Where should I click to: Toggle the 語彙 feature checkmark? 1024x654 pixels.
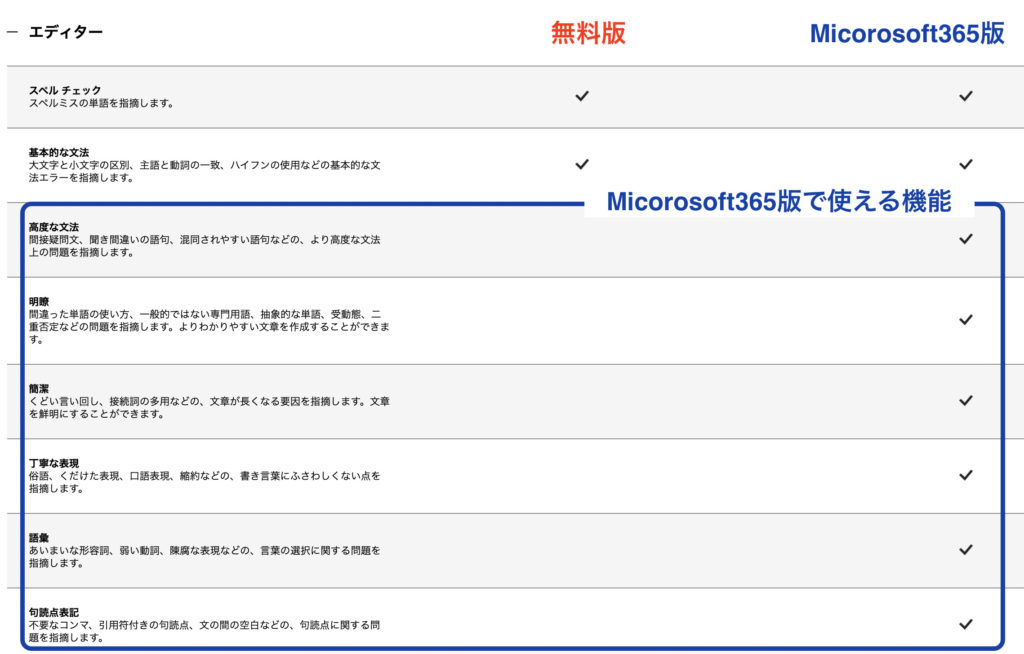click(x=966, y=550)
